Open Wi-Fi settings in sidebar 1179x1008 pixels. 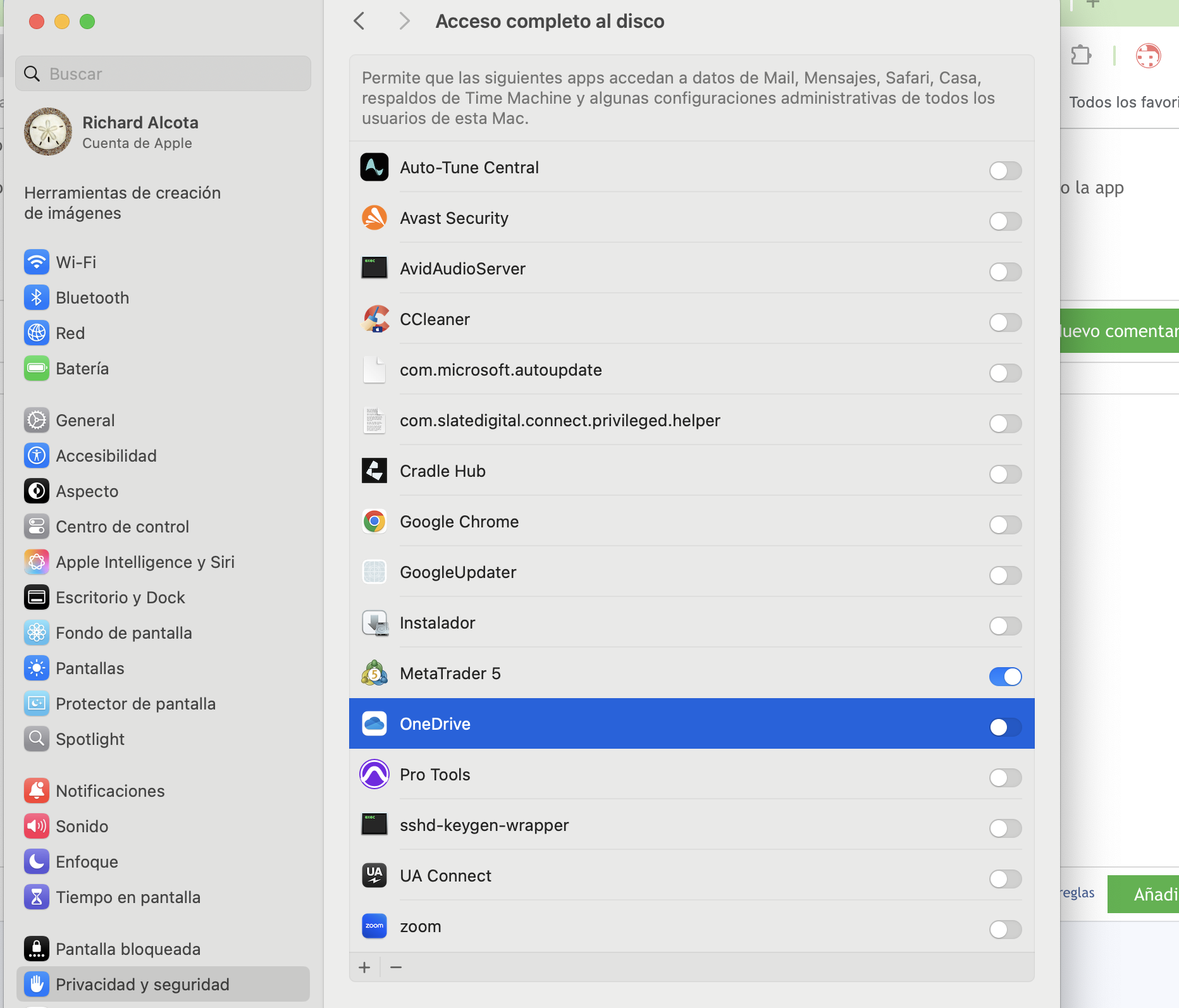[x=163, y=262]
